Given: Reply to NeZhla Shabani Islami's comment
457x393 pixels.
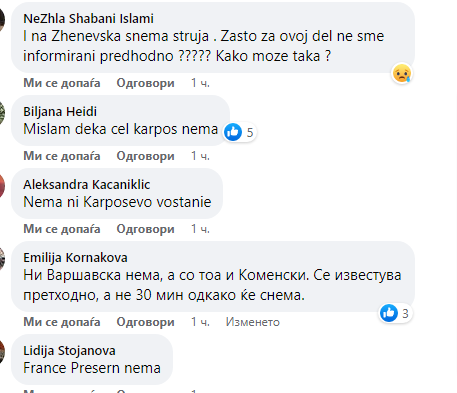Looking at the screenshot, I should pos(145,83).
